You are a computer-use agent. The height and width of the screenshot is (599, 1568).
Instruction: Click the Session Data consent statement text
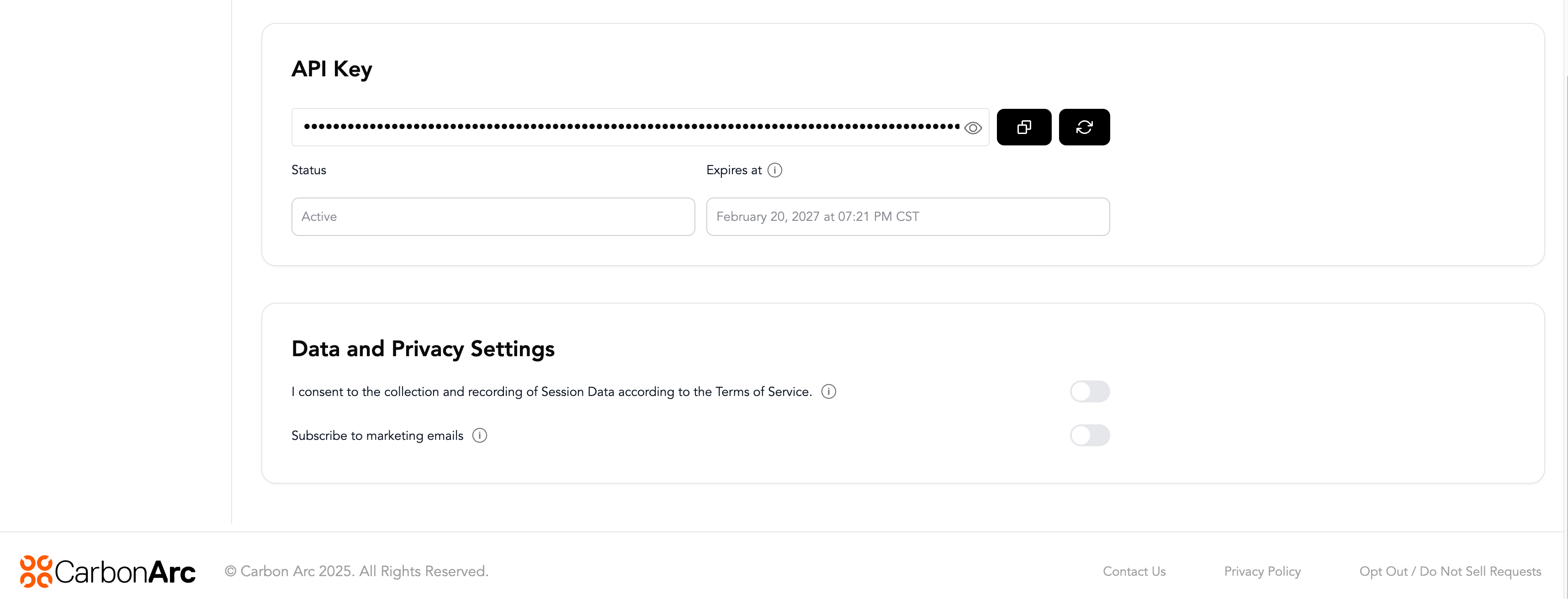(x=551, y=392)
